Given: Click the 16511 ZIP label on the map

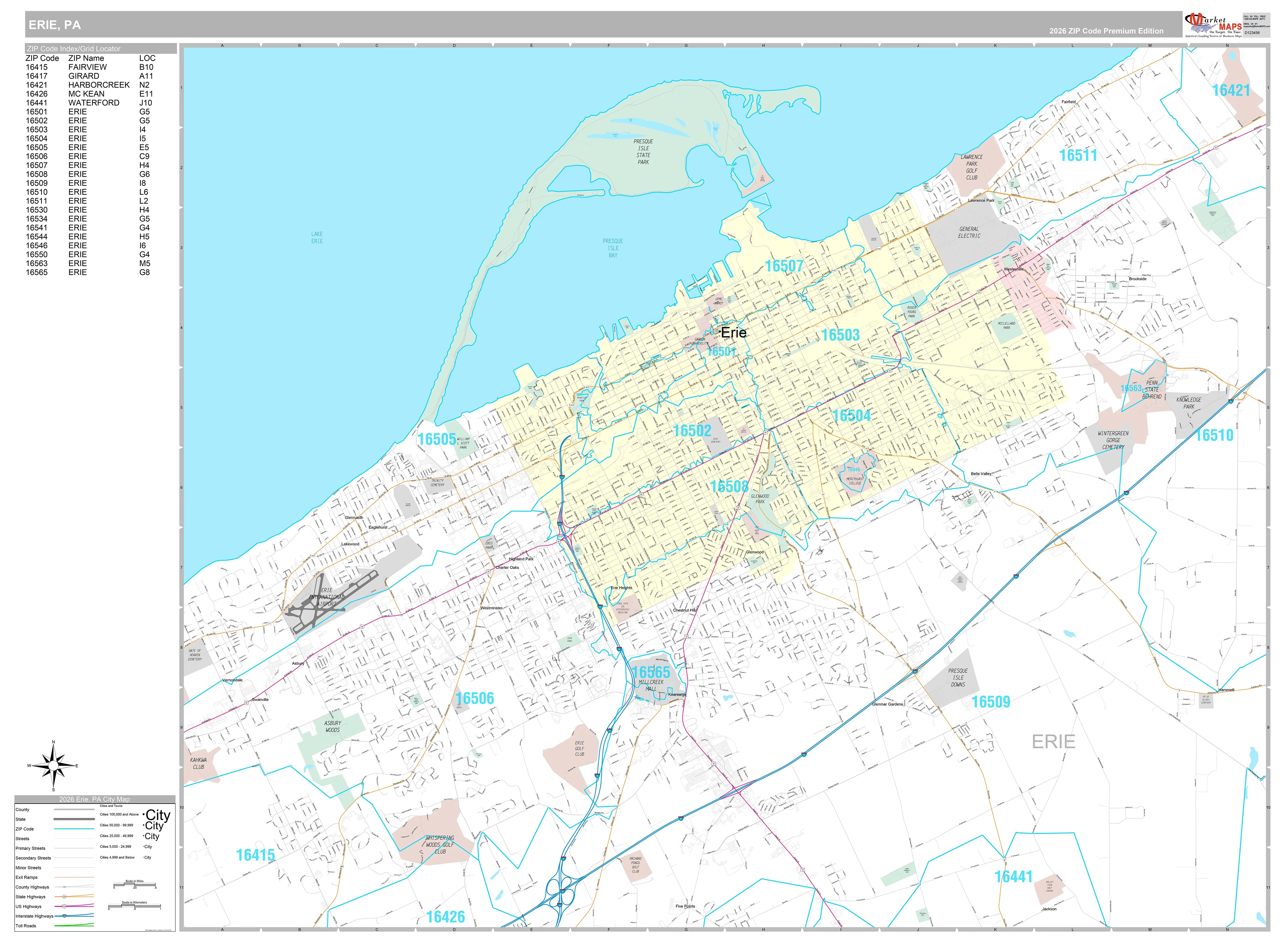Looking at the screenshot, I should pyautogui.click(x=1078, y=155).
